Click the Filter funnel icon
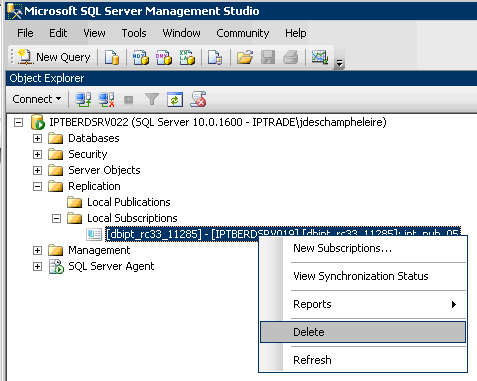Screen dimensions: 477x381 (152, 99)
